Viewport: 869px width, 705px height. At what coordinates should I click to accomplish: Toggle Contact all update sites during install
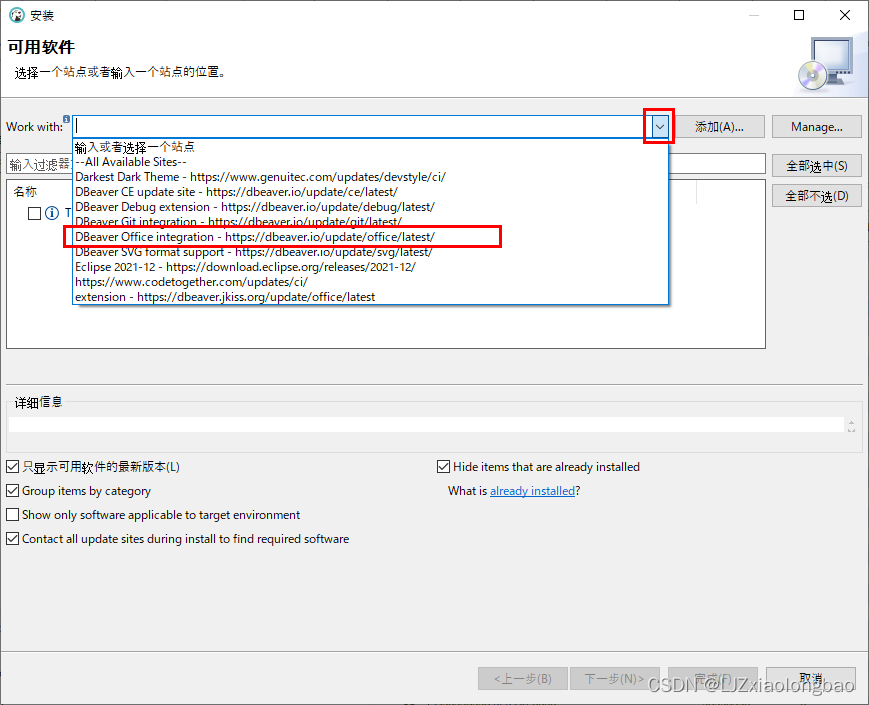[13, 538]
